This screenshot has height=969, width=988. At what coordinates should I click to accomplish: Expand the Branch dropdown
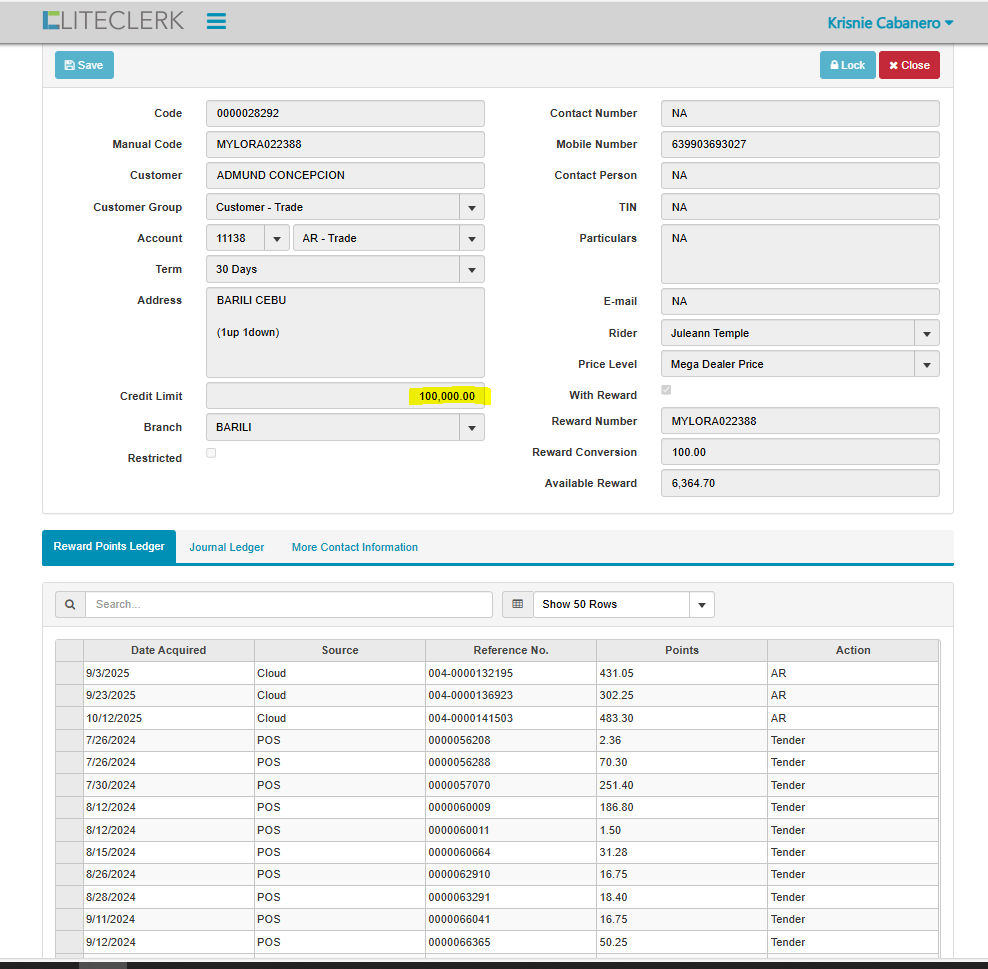(471, 427)
